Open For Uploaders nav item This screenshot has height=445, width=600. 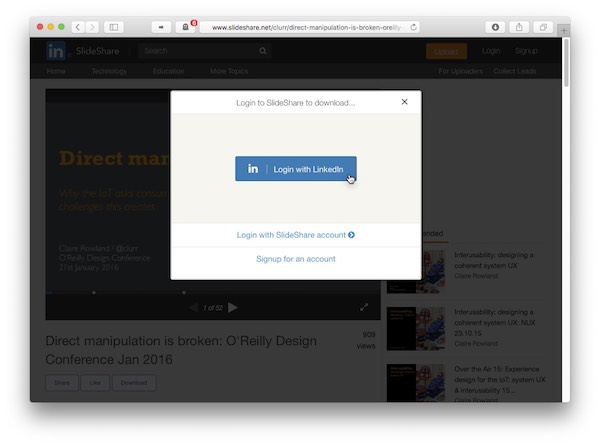[x=460, y=71]
